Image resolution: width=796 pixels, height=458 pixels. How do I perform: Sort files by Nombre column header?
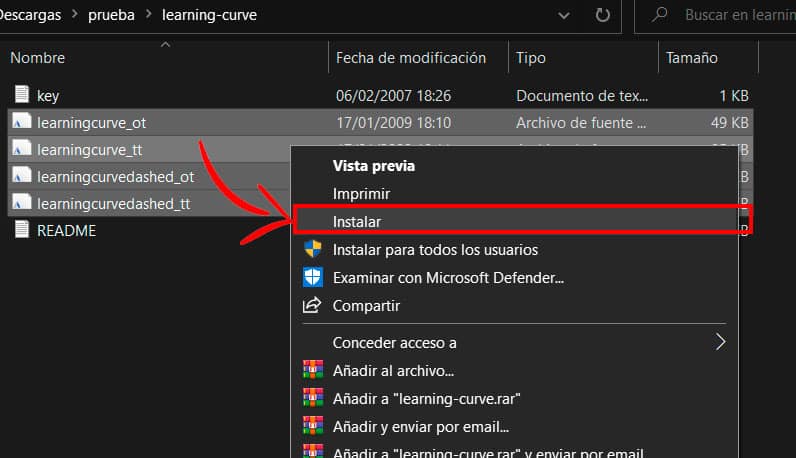[x=37, y=58]
